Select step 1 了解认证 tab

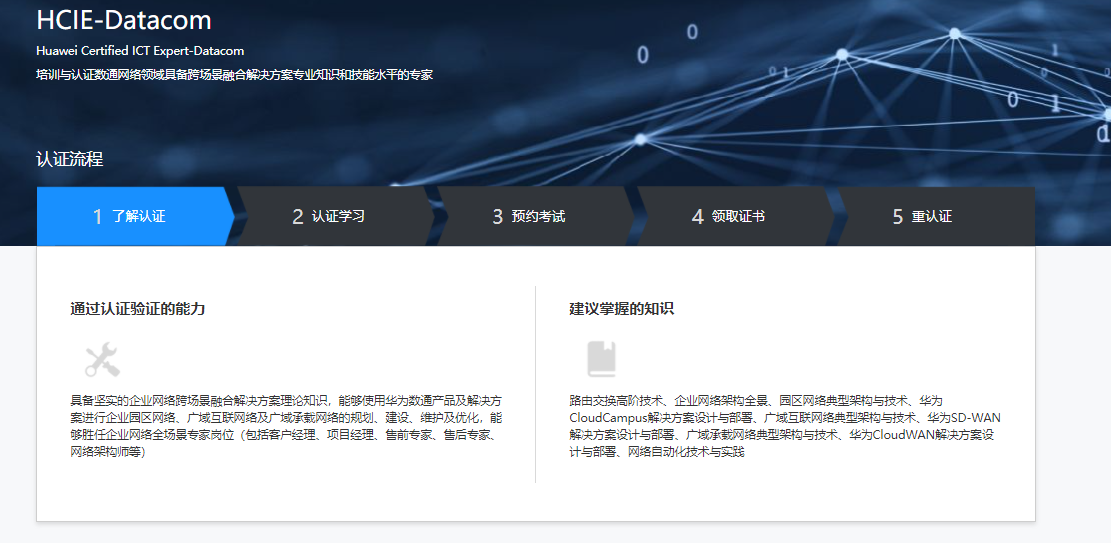point(135,216)
